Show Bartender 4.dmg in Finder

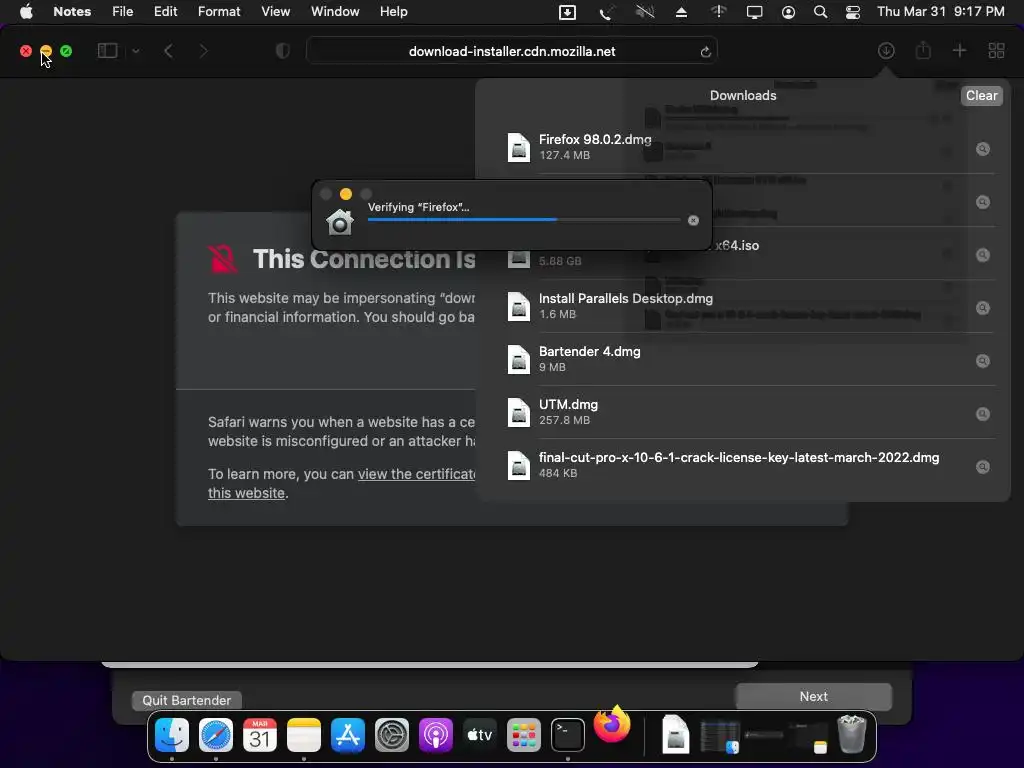tap(983, 360)
